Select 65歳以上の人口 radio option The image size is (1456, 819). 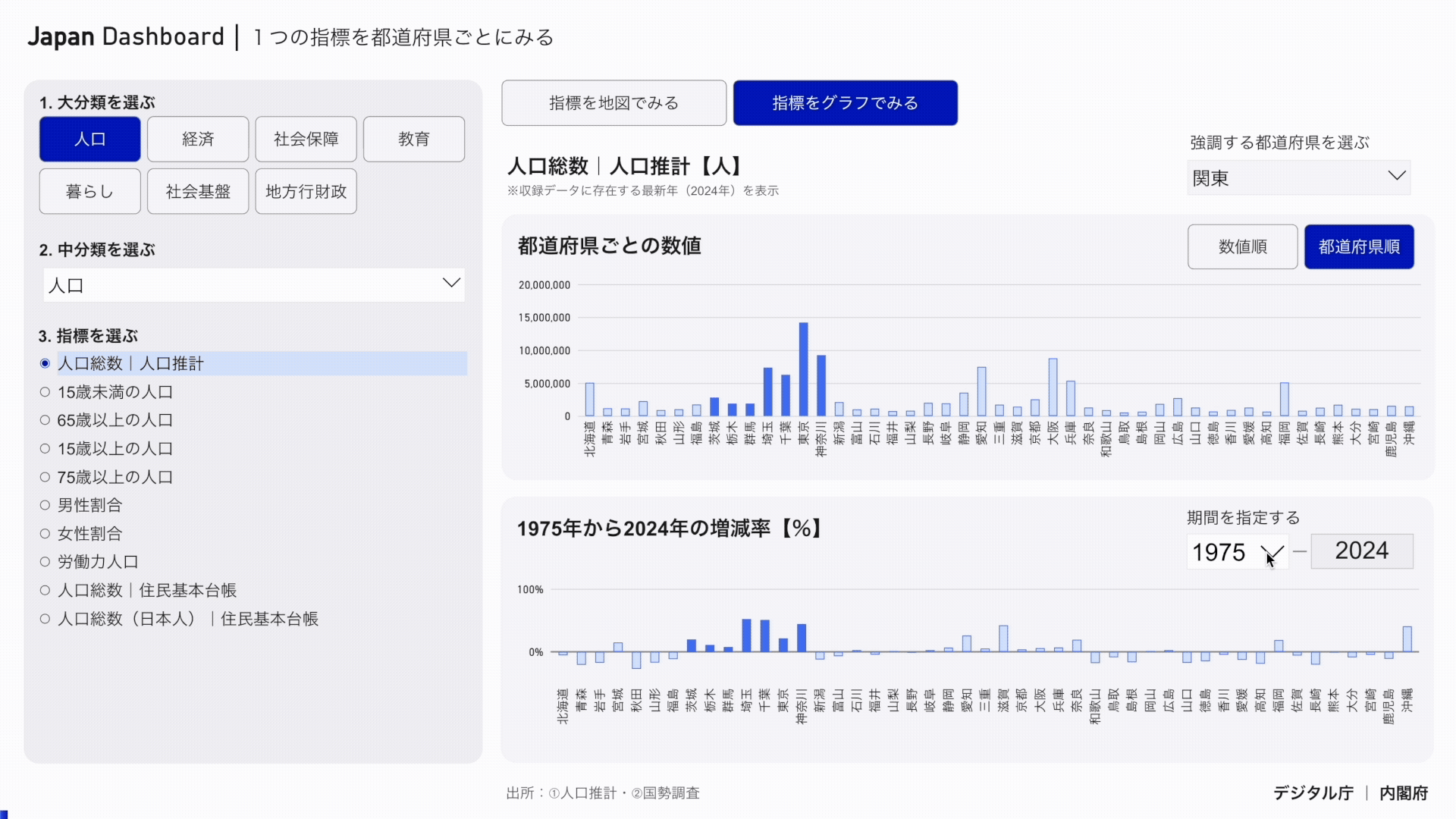(x=45, y=420)
